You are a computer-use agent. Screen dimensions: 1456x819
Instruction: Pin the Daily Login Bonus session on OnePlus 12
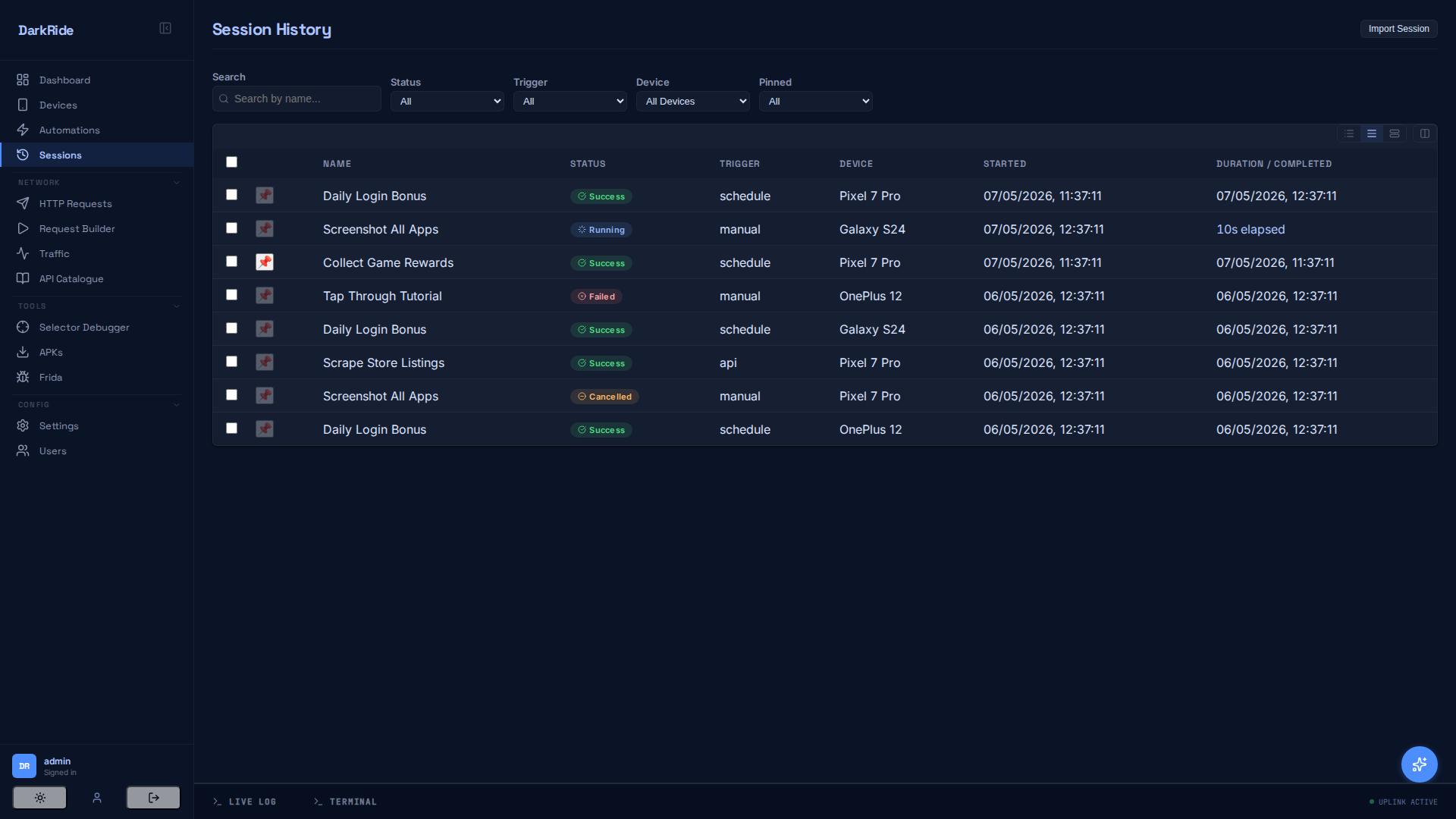coord(265,429)
